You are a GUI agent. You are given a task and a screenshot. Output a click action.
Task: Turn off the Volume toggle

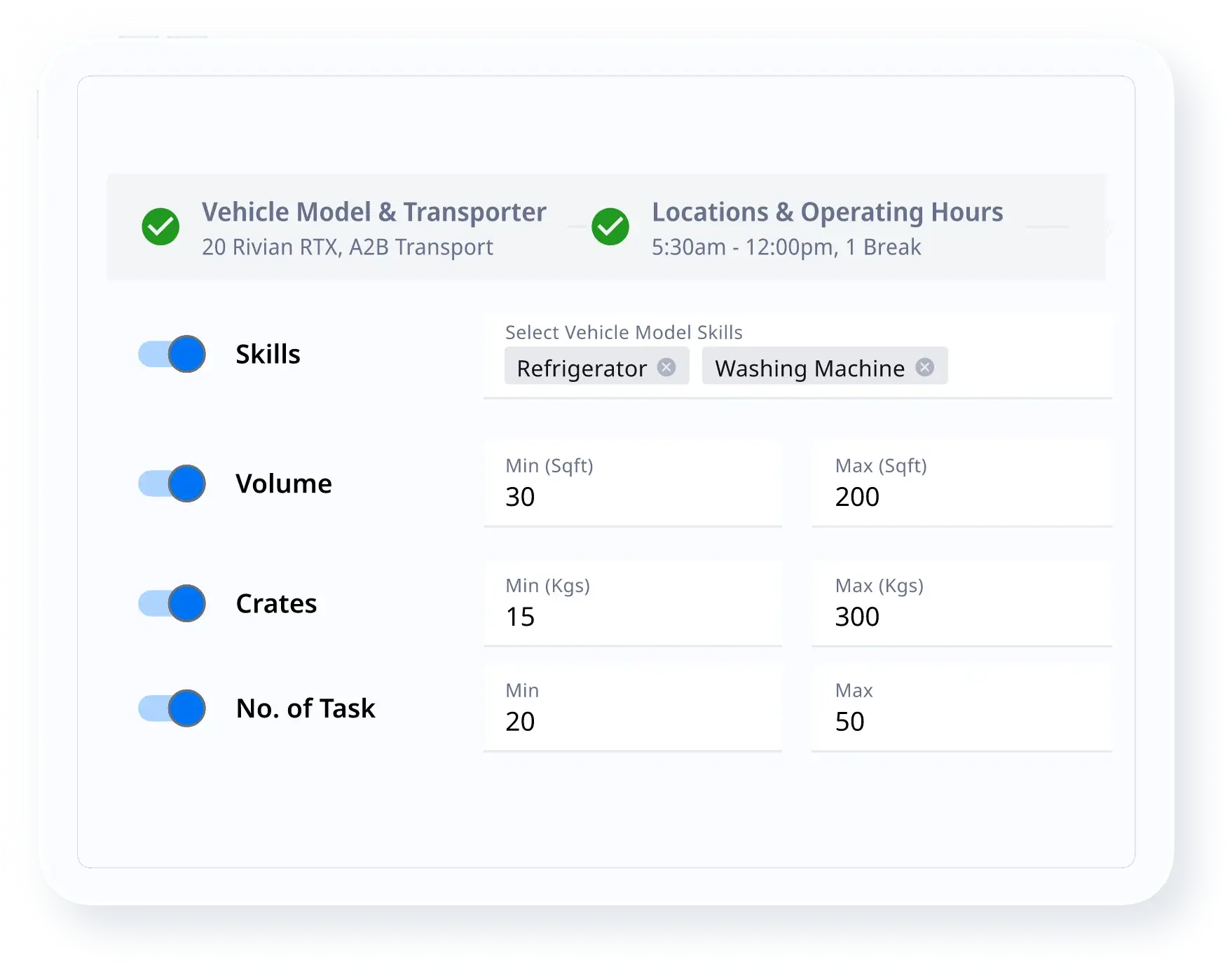pos(172,483)
